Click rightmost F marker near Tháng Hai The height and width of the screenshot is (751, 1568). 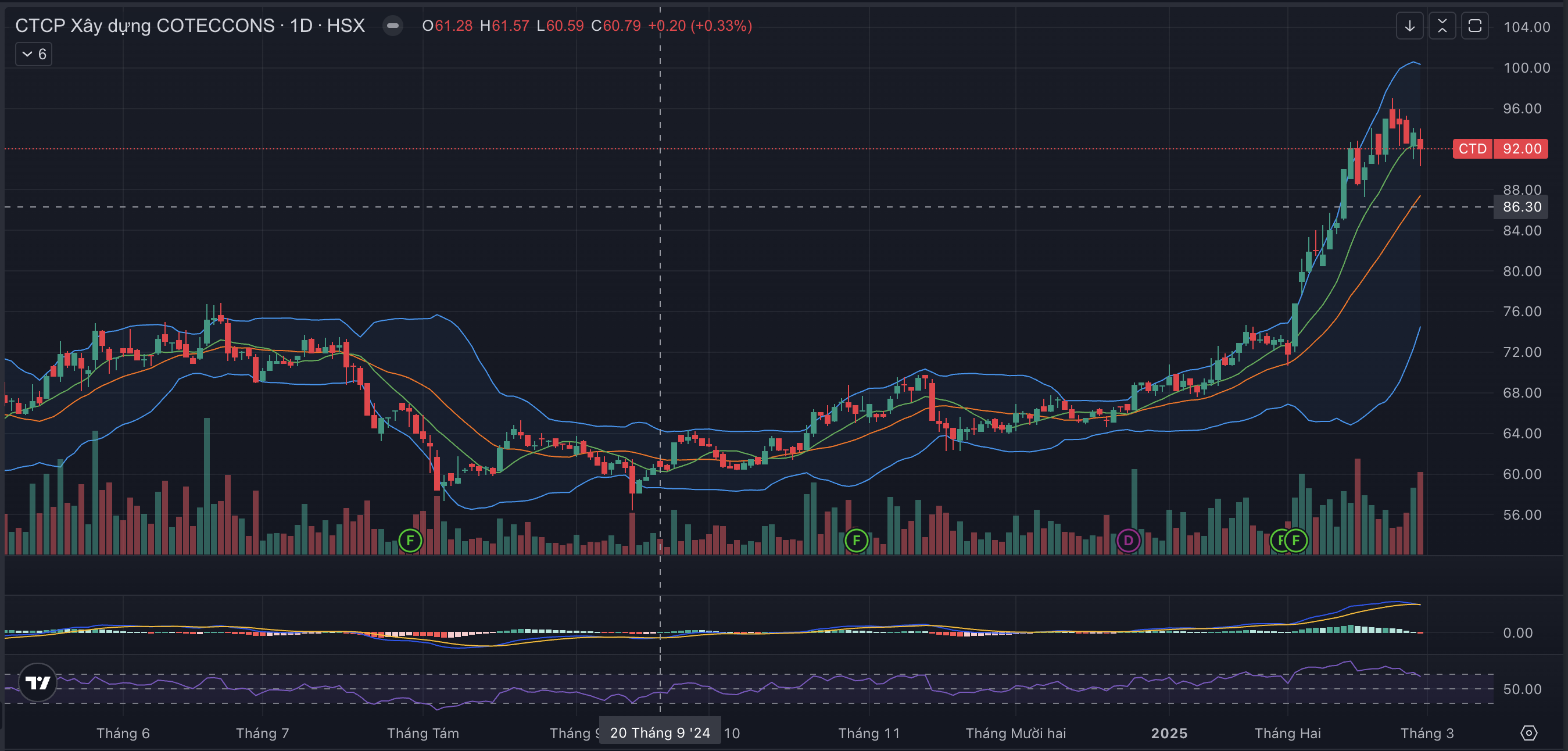(1296, 541)
